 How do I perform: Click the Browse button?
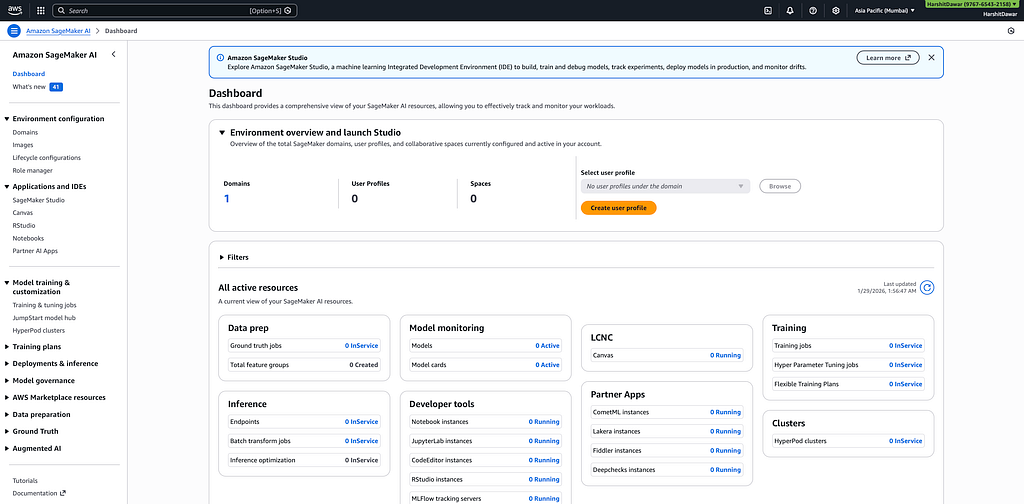pyautogui.click(x=780, y=186)
